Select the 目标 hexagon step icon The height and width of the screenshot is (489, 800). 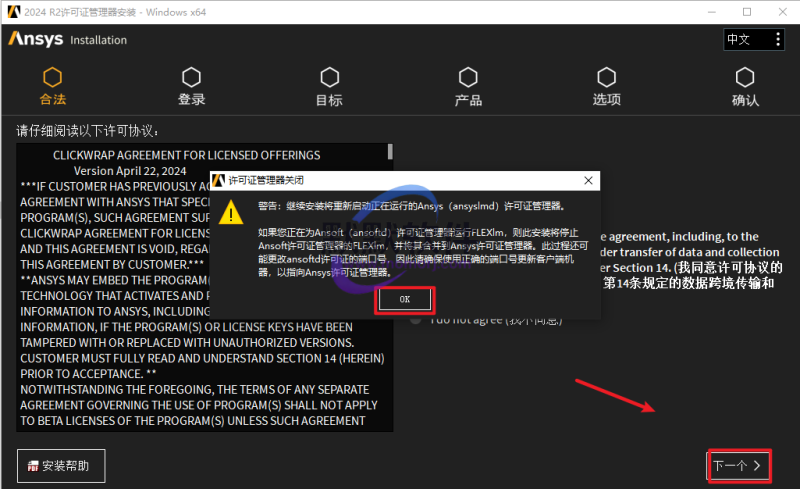pyautogui.click(x=329, y=77)
